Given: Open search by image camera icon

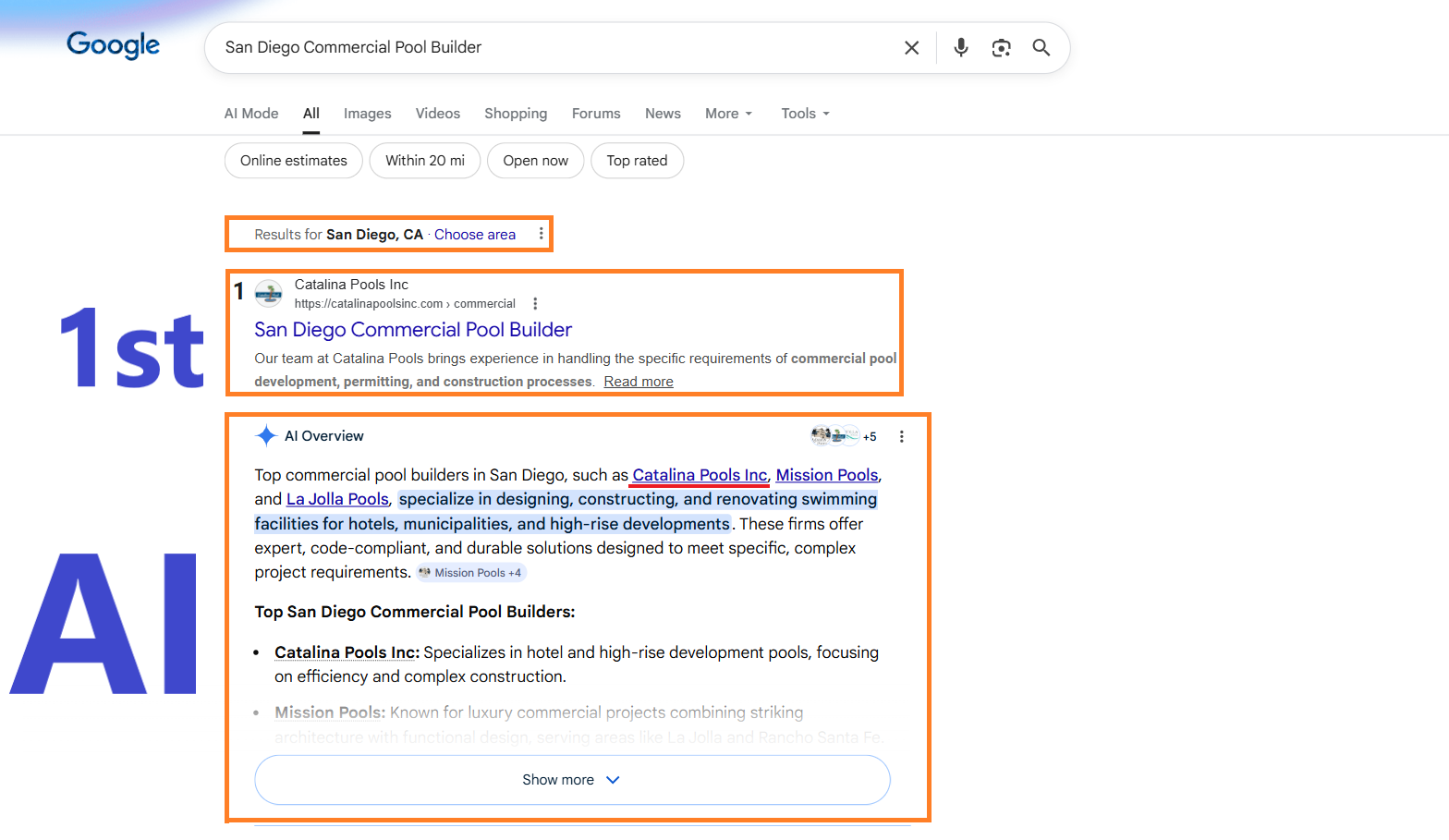Looking at the screenshot, I should coord(1001,48).
